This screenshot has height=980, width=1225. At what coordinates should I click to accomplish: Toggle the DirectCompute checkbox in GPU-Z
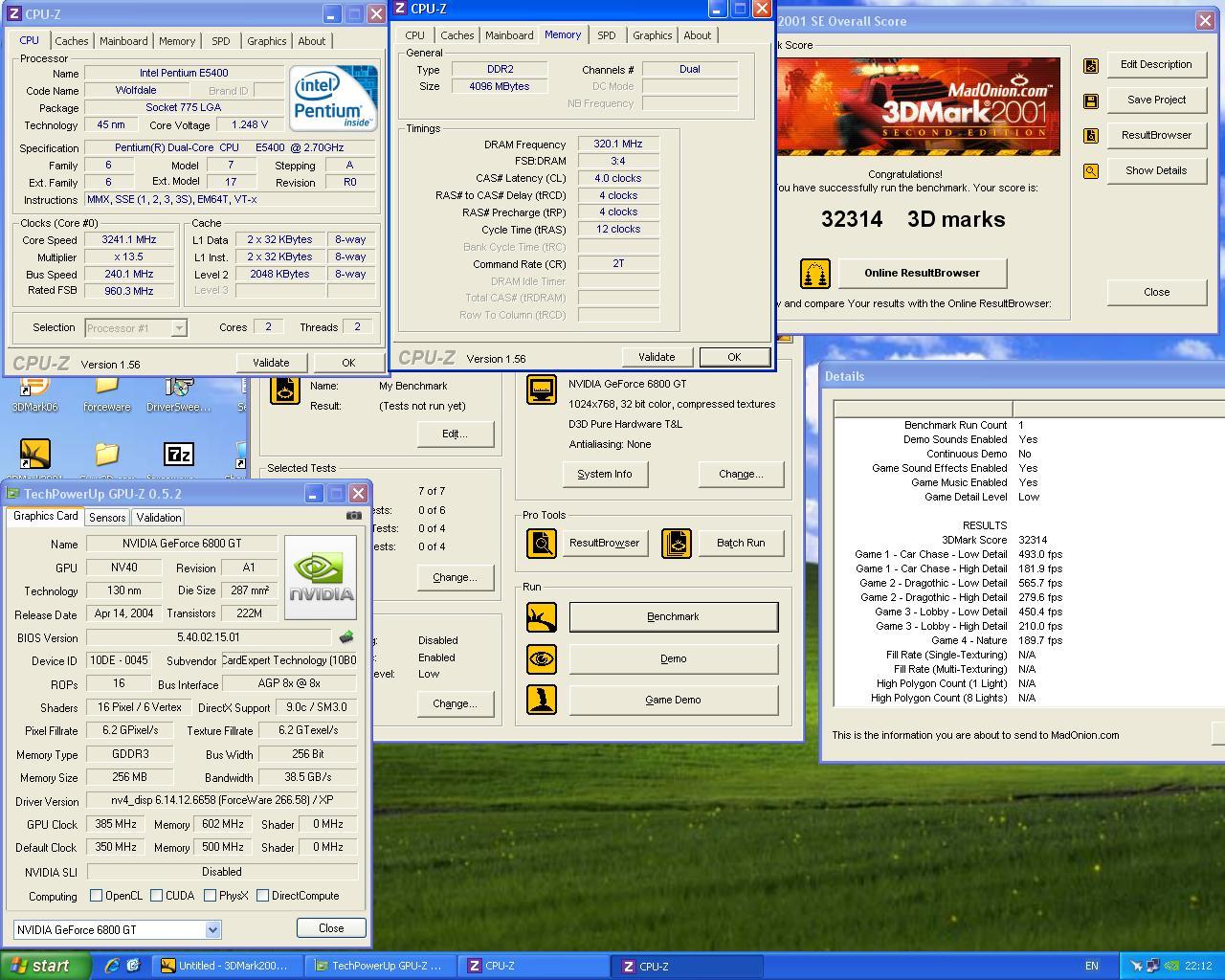[x=262, y=896]
